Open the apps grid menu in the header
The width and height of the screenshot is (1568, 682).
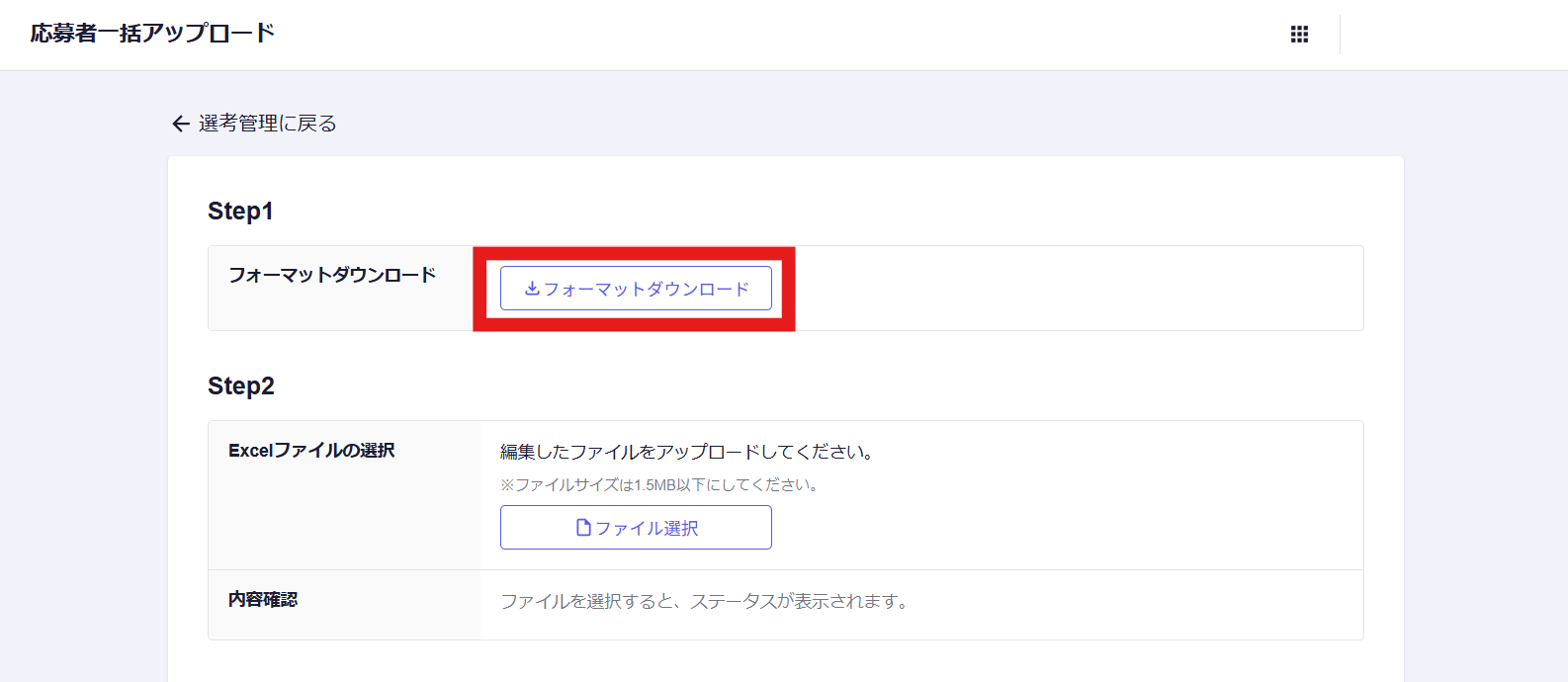pyautogui.click(x=1299, y=34)
